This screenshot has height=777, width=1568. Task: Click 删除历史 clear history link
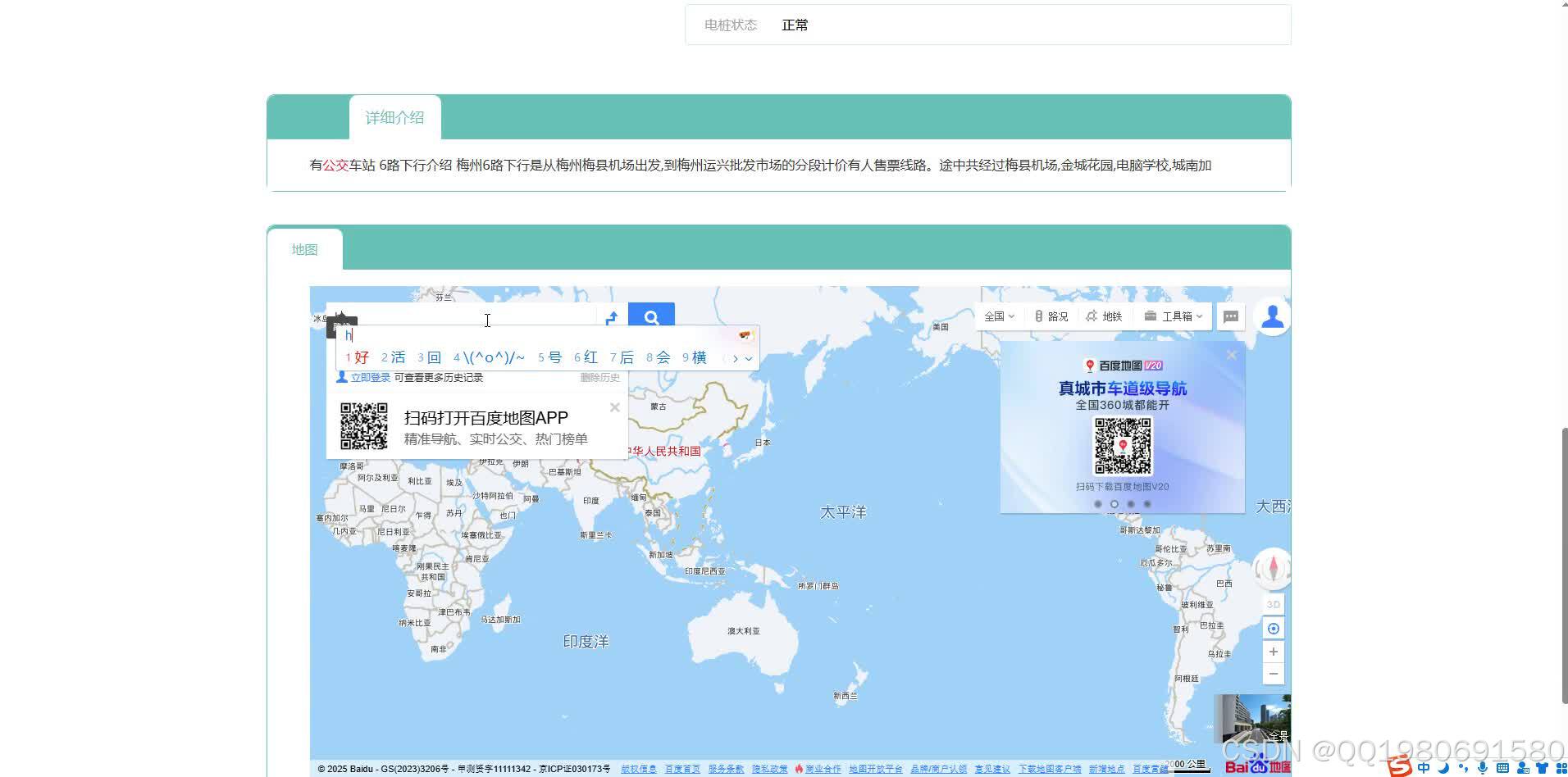[600, 378]
